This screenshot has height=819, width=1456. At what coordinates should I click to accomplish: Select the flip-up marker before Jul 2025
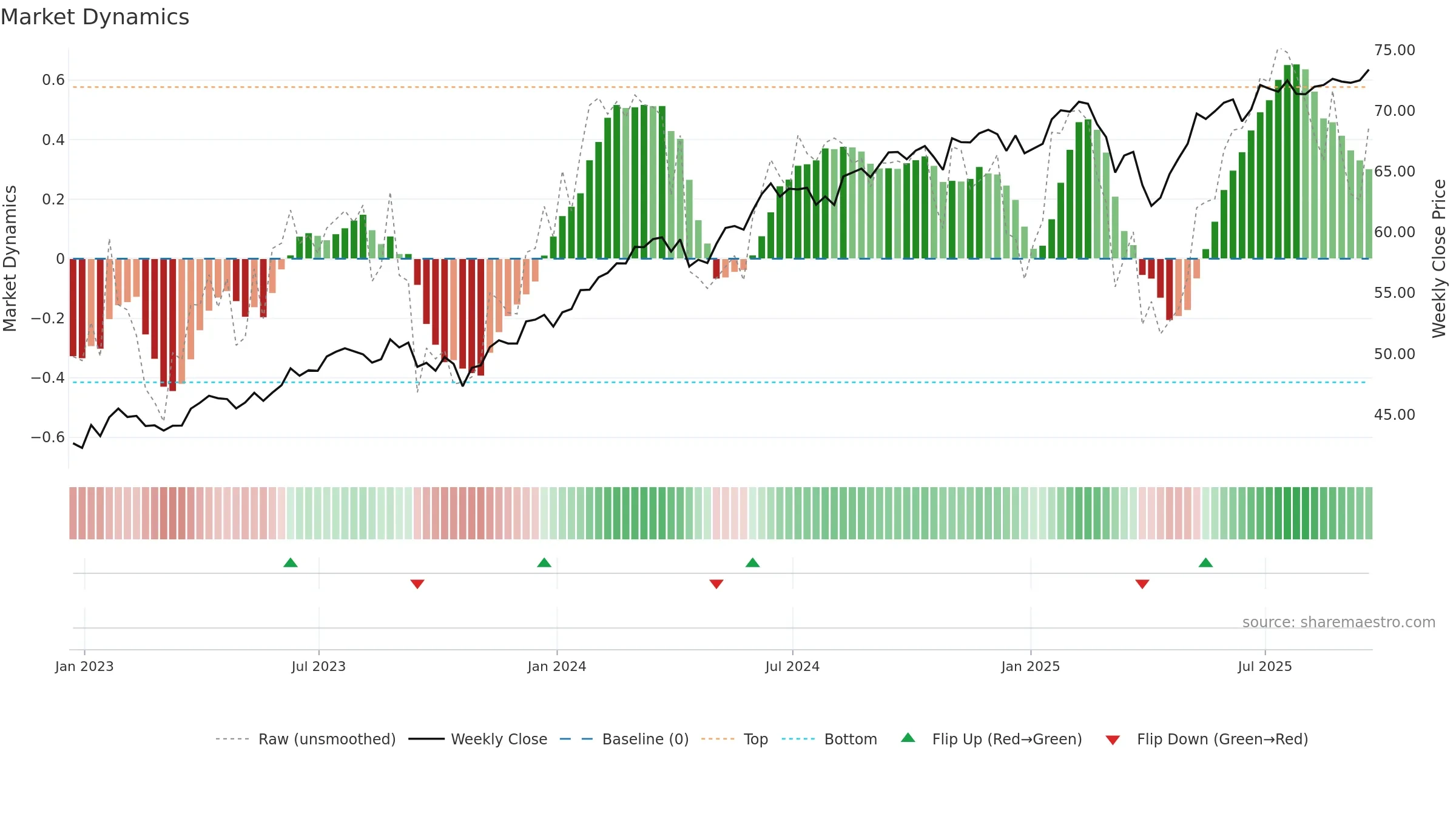pos(1206,562)
